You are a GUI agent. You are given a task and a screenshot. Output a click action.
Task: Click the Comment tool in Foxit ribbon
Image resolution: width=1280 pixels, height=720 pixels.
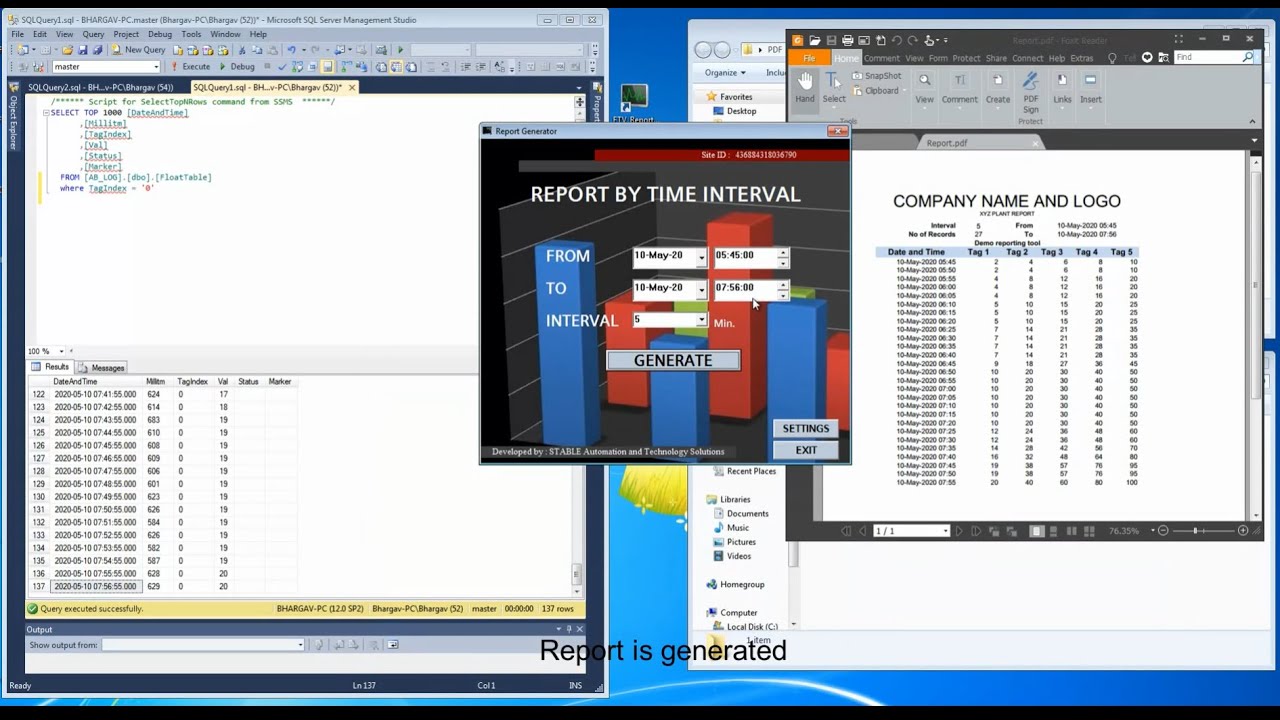pyautogui.click(x=959, y=88)
